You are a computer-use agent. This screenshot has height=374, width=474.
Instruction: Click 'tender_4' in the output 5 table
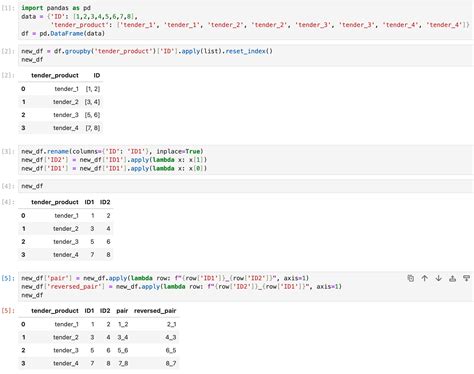[x=66, y=363]
